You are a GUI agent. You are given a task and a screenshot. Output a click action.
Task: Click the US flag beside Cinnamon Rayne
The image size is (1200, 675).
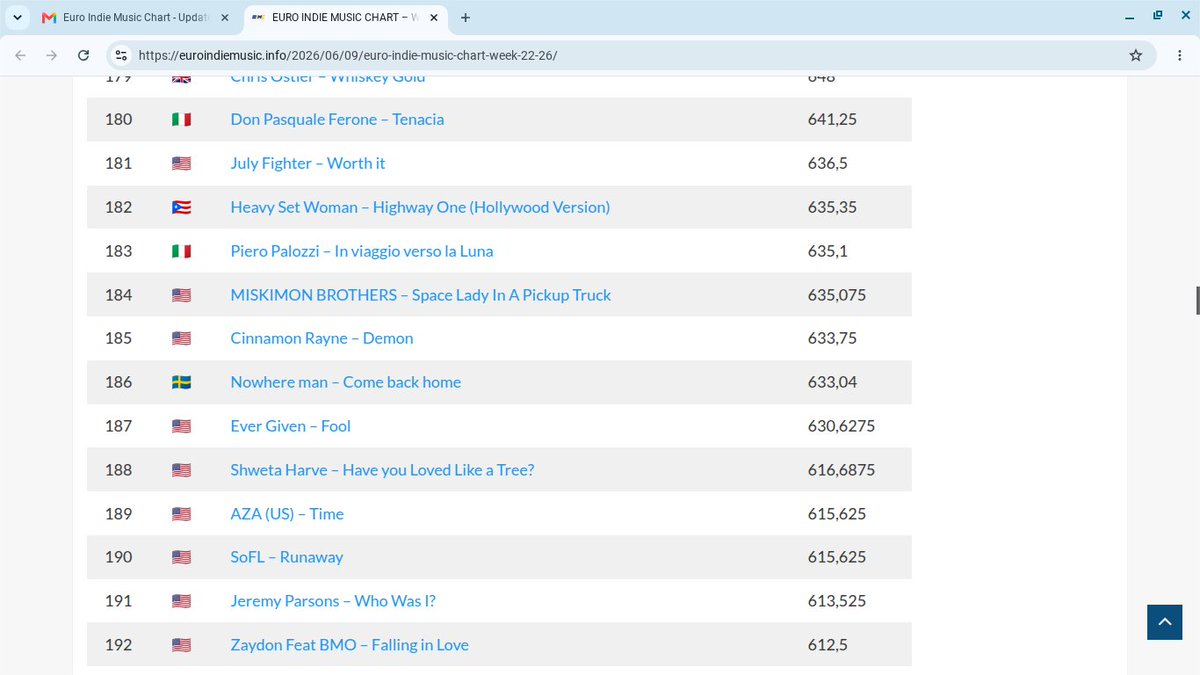pyautogui.click(x=181, y=339)
